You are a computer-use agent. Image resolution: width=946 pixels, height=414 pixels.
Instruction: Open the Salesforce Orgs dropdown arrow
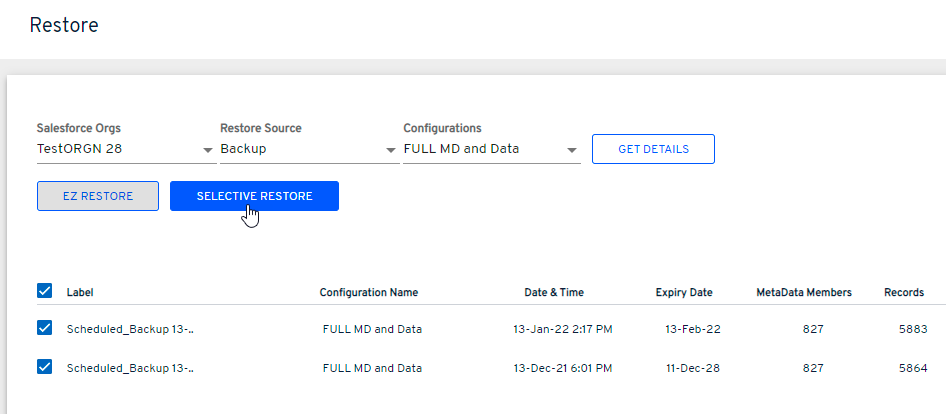208,150
